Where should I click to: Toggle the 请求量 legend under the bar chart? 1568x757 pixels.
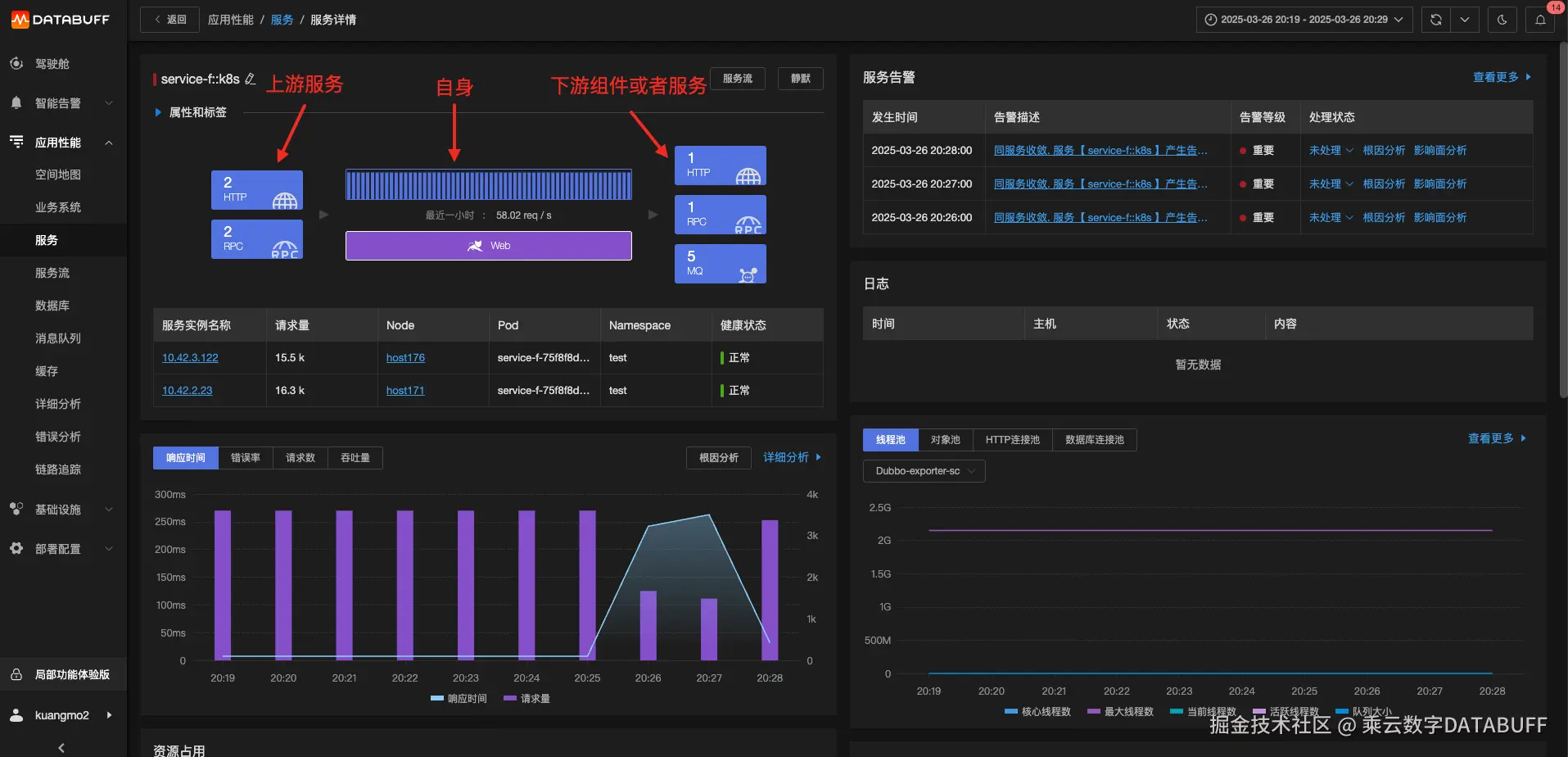click(x=526, y=699)
